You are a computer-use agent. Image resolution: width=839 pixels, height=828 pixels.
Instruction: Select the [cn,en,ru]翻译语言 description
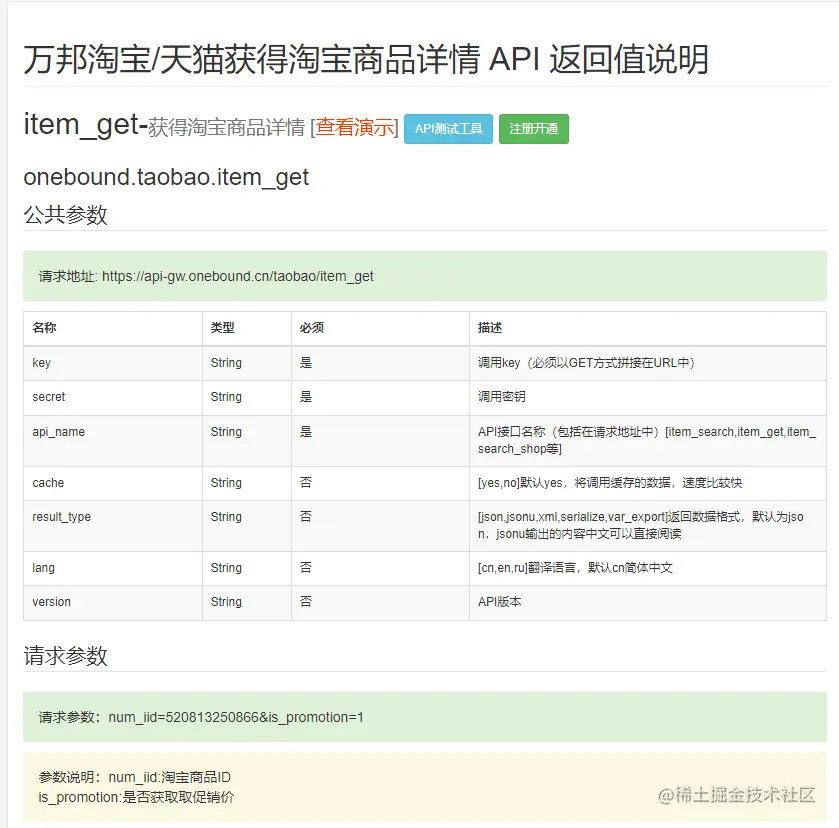[x=575, y=568]
